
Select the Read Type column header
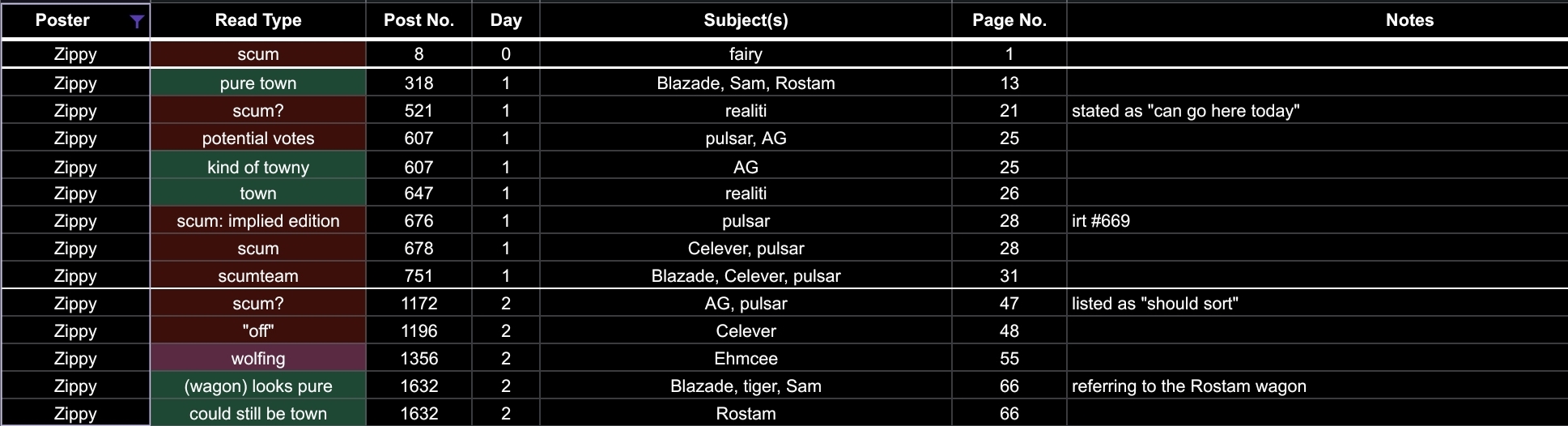[257, 20]
